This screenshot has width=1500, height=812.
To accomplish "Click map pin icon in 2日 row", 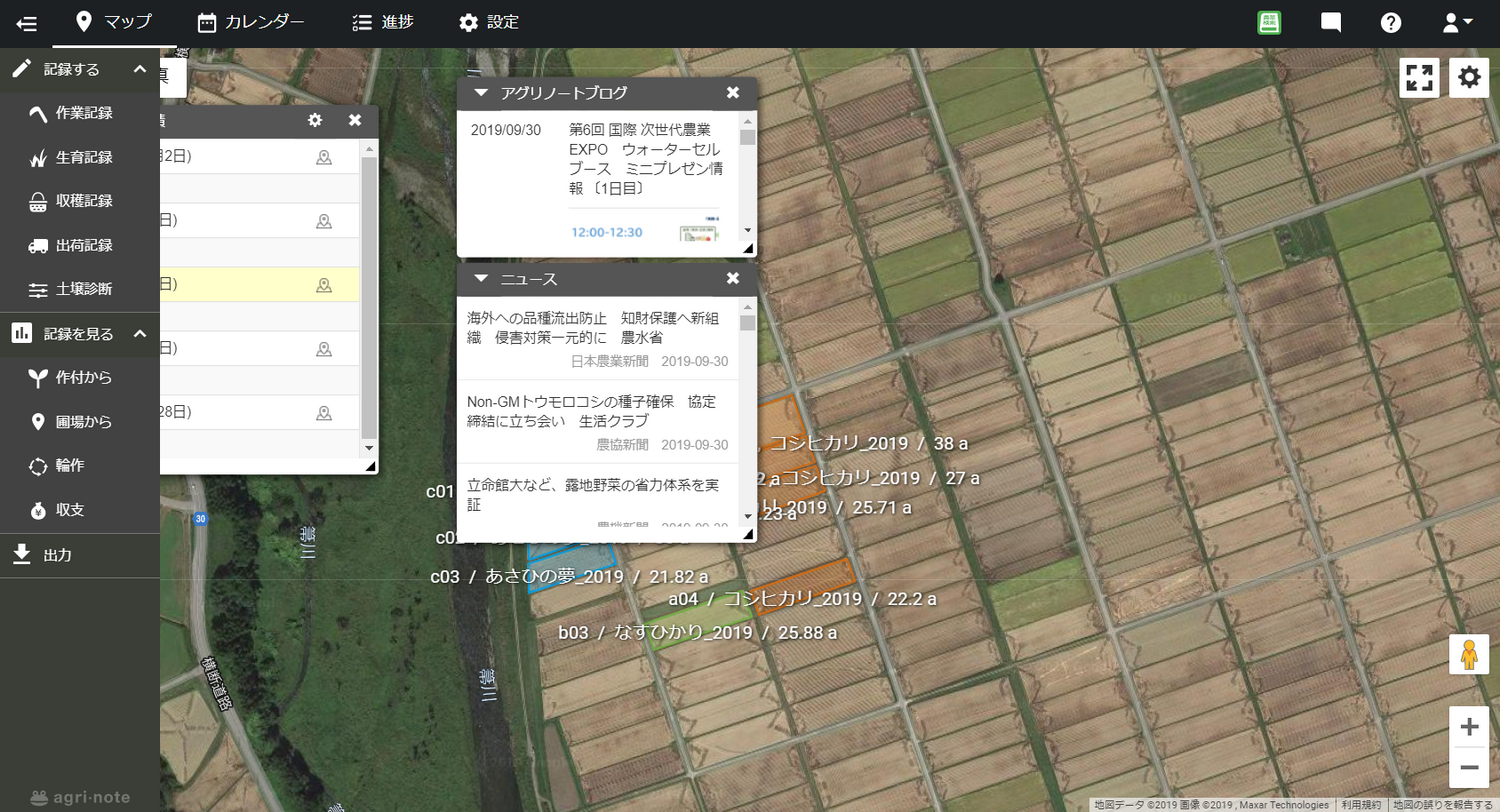I will (323, 157).
